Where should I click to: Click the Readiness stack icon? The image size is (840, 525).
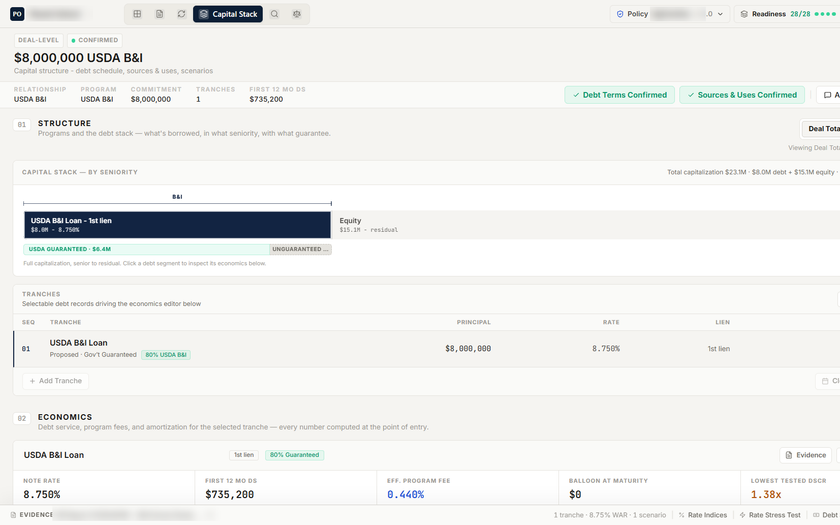(x=744, y=14)
